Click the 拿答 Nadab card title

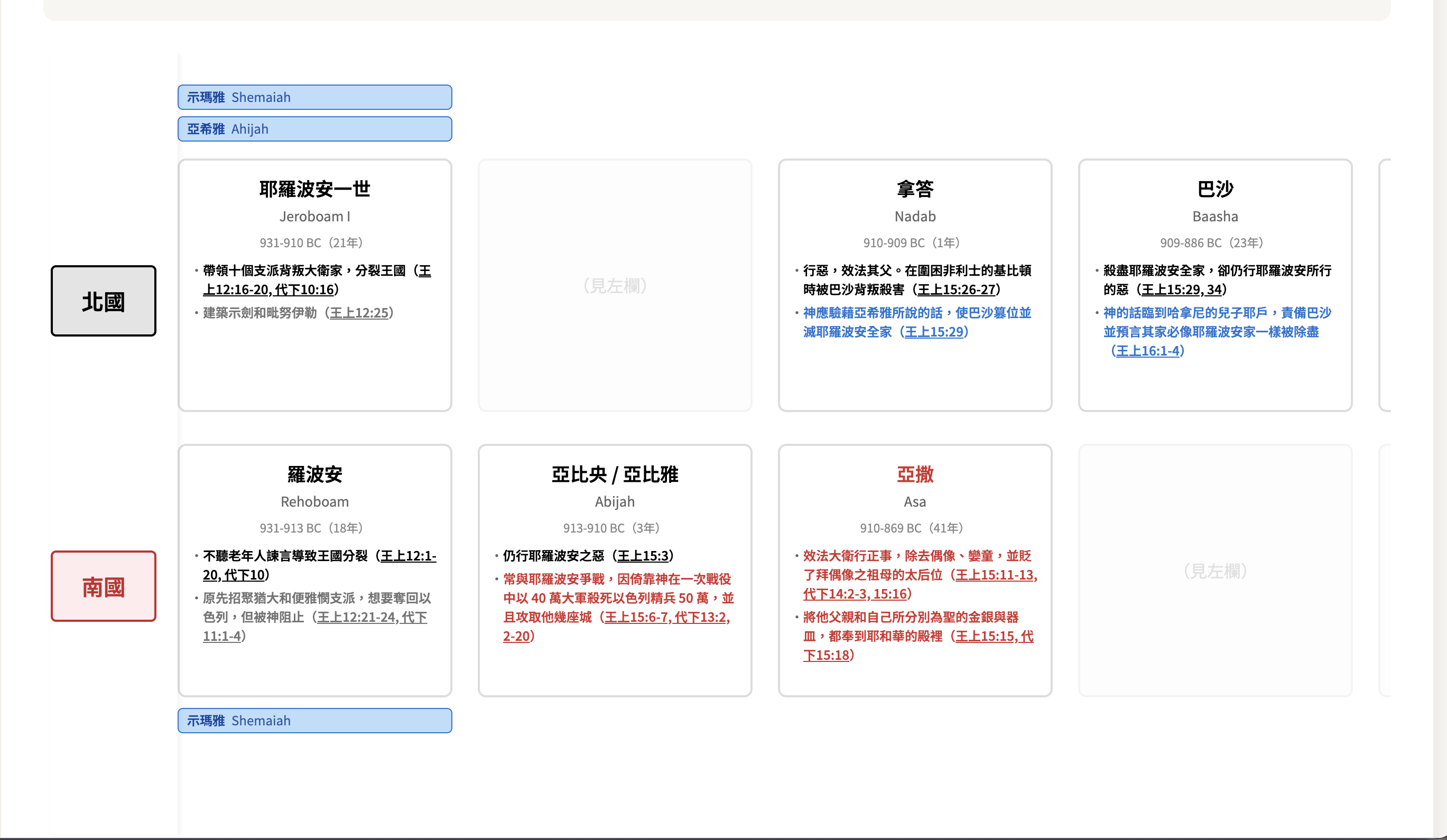pyautogui.click(x=915, y=189)
